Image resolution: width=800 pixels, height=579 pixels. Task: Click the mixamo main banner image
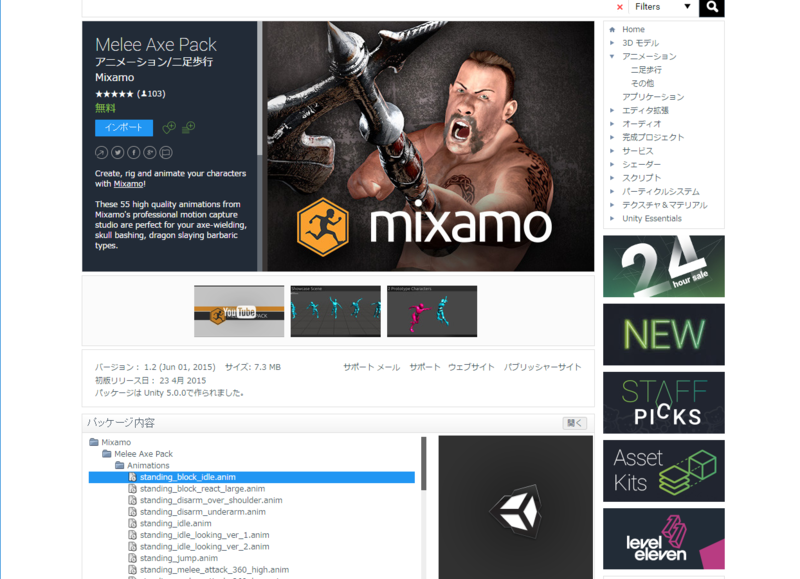[x=429, y=146]
